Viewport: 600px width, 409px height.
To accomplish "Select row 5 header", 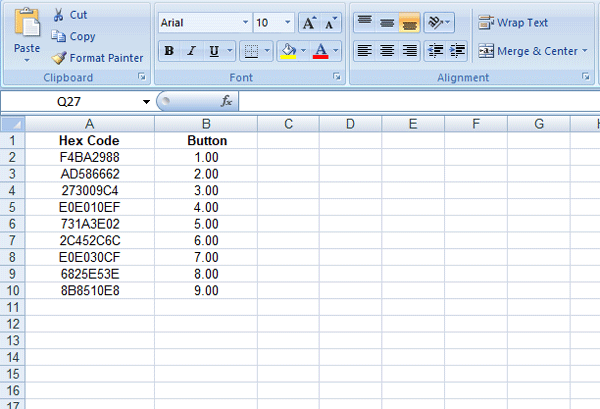I will click(x=12, y=207).
